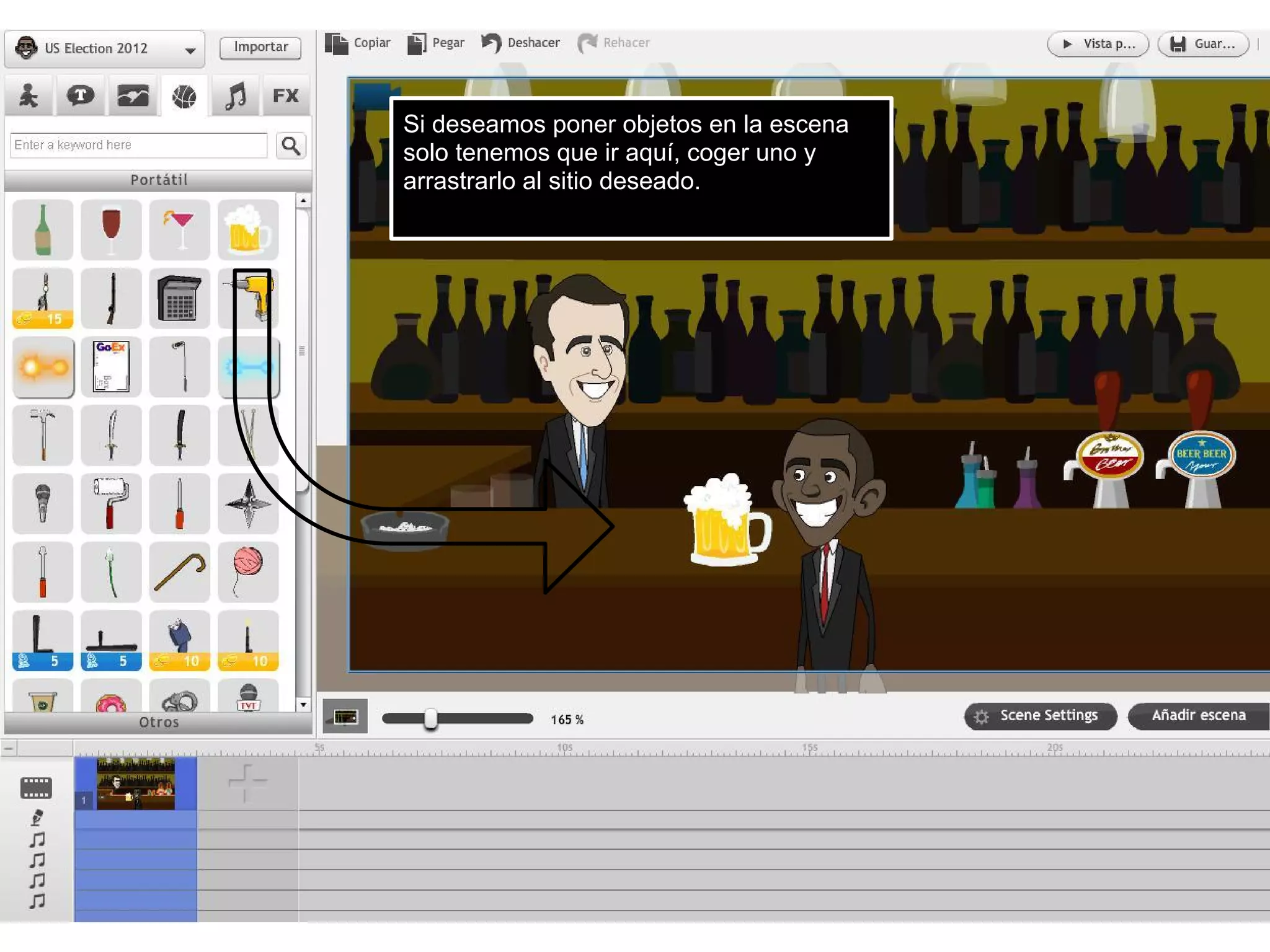Click the search magnifier icon

pyautogui.click(x=291, y=146)
